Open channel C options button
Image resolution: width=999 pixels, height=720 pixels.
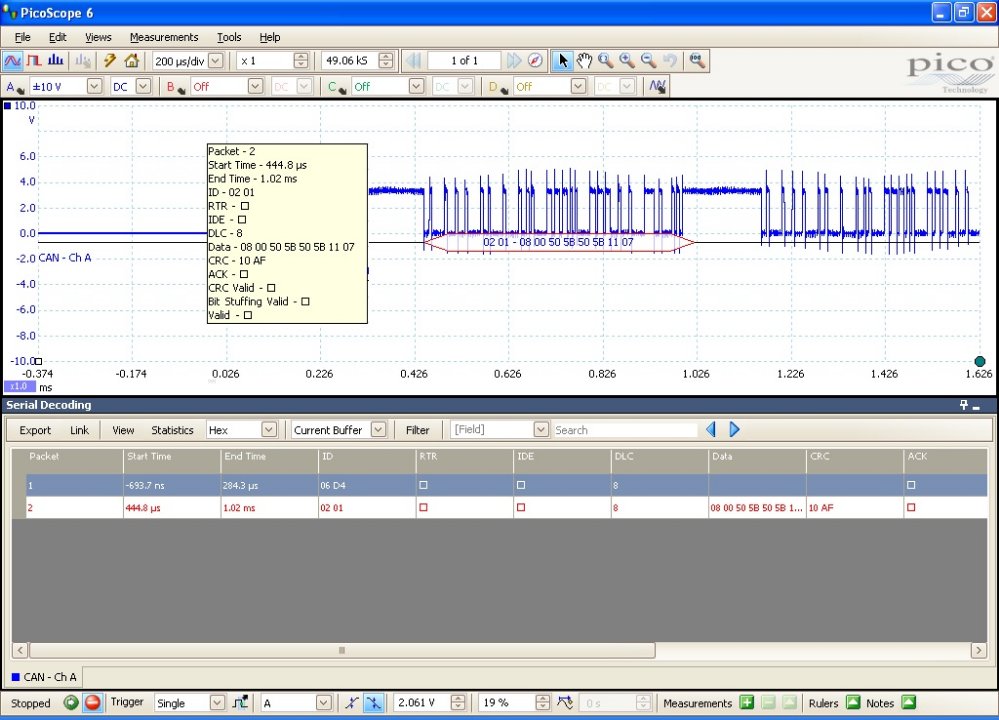click(x=336, y=87)
